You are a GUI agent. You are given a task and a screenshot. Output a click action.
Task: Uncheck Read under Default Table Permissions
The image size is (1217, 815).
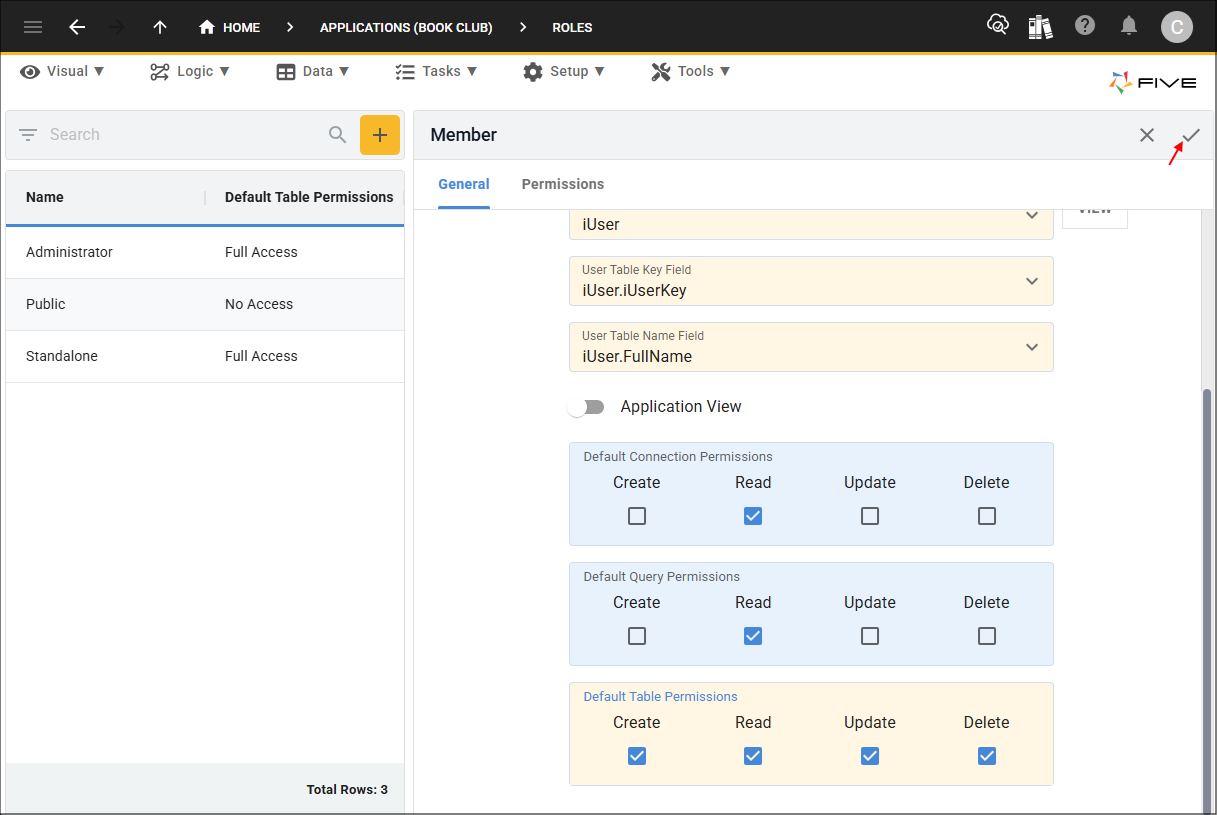(x=753, y=756)
